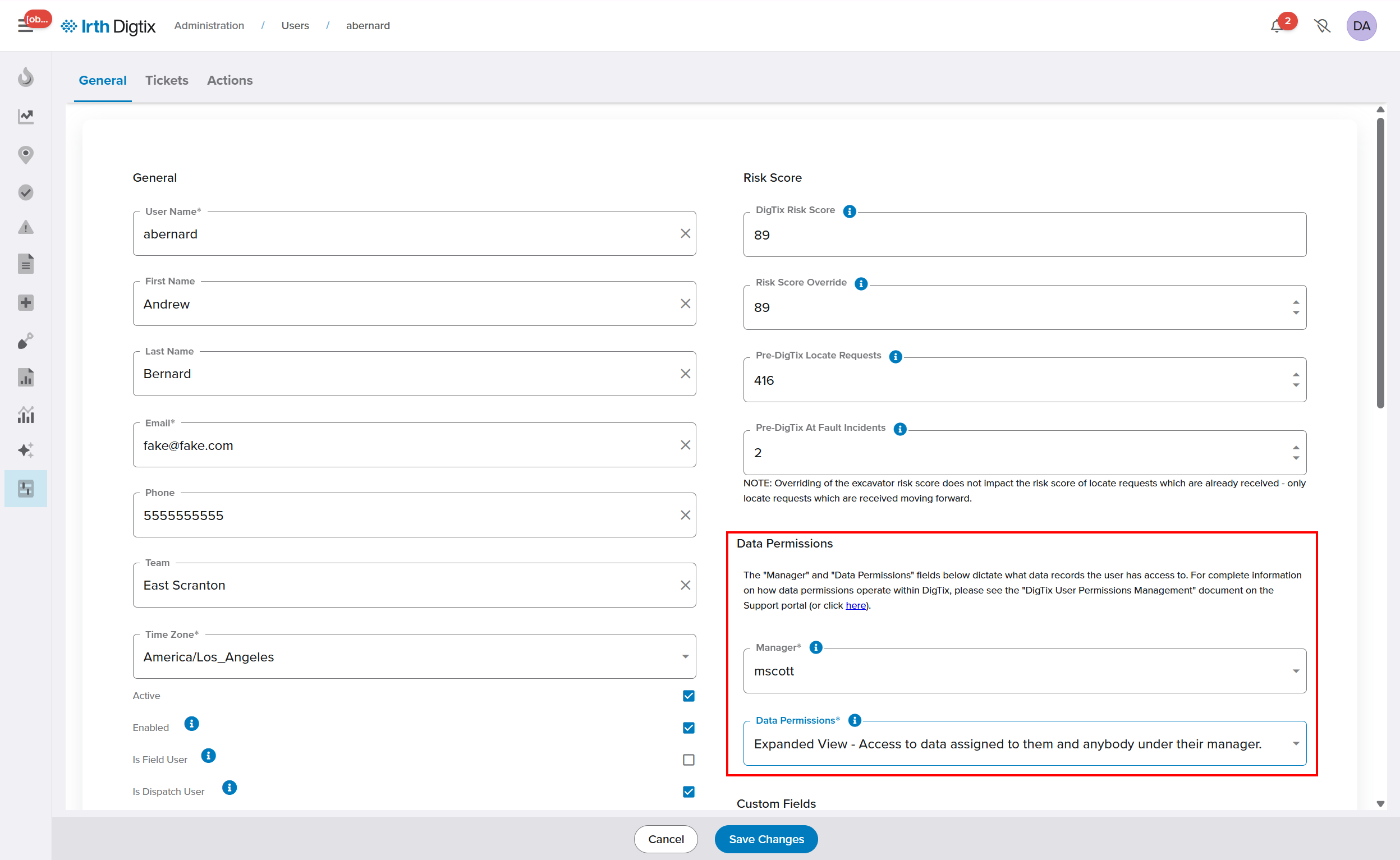Click the DigTix Risk Score info icon

click(849, 211)
